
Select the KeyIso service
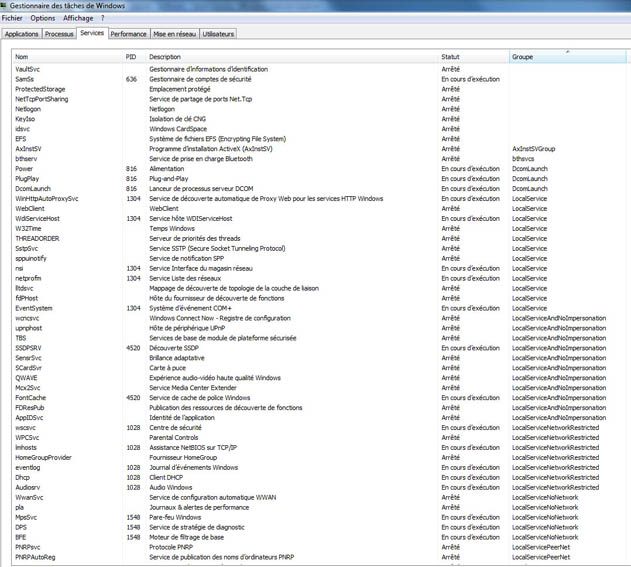click(x=25, y=119)
